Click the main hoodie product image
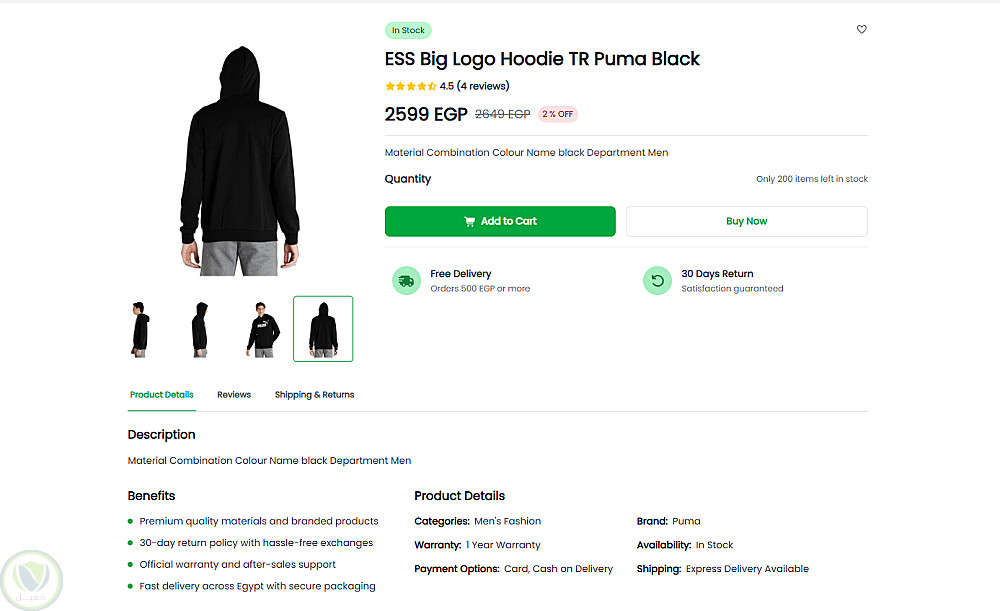The height and width of the screenshot is (611, 1000). click(x=239, y=160)
